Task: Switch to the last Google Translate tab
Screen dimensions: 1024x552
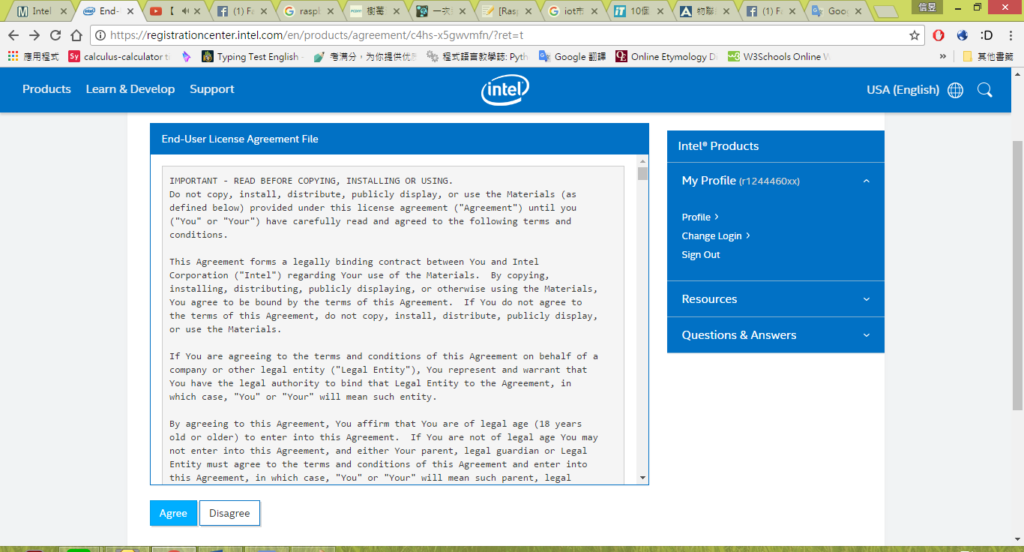Action: 839,11
